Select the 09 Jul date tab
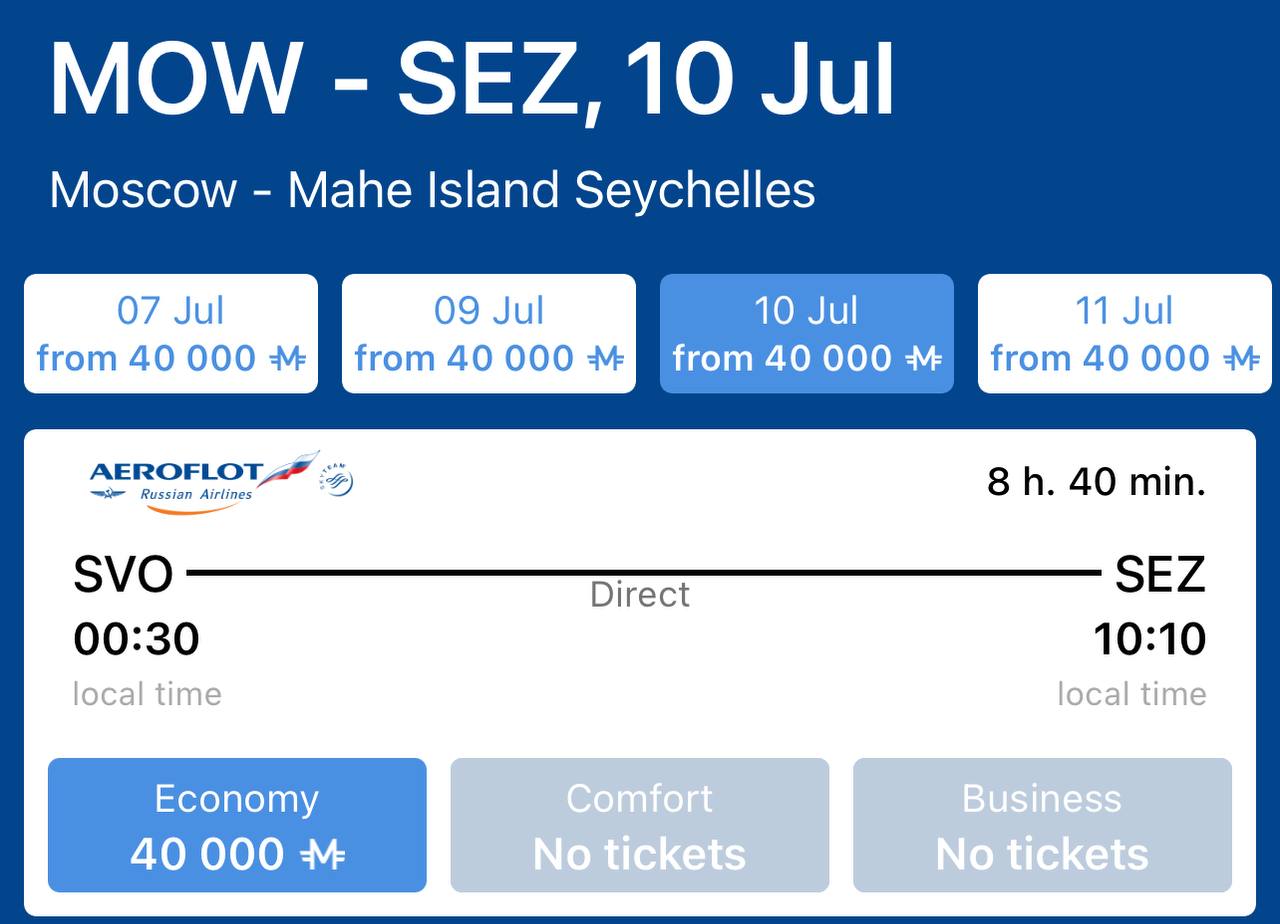The height and width of the screenshot is (924, 1280). pyautogui.click(x=489, y=334)
